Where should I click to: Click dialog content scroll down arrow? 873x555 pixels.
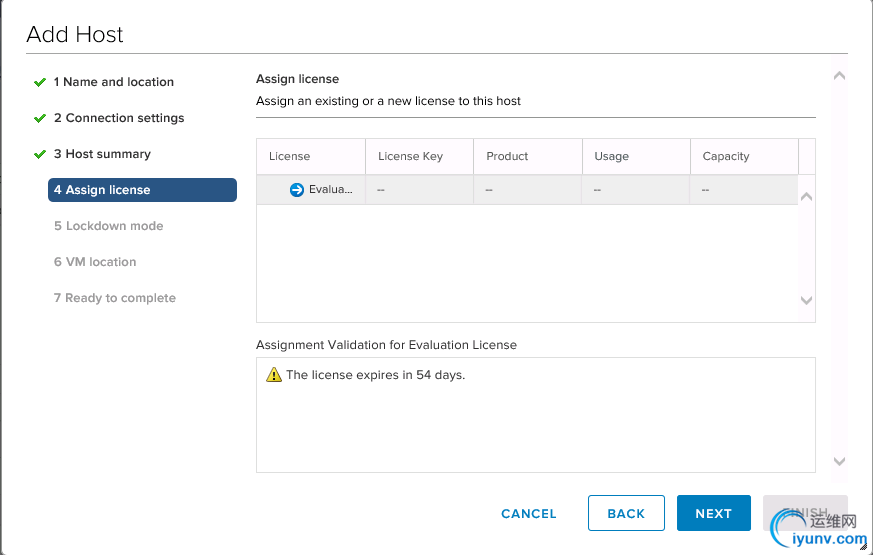pos(840,461)
